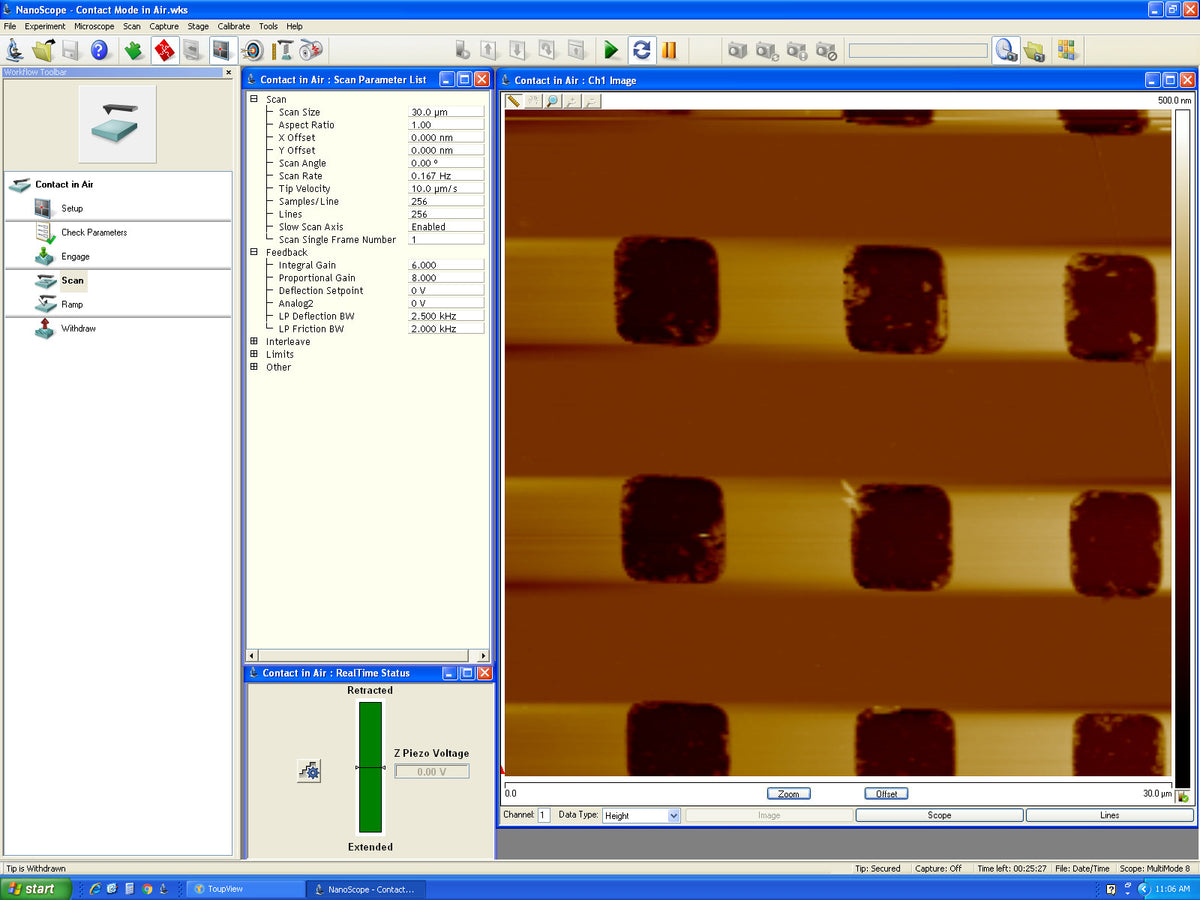This screenshot has height=900, width=1200.
Task: Click the green puzzle-piece toolbar icon
Action: click(134, 50)
